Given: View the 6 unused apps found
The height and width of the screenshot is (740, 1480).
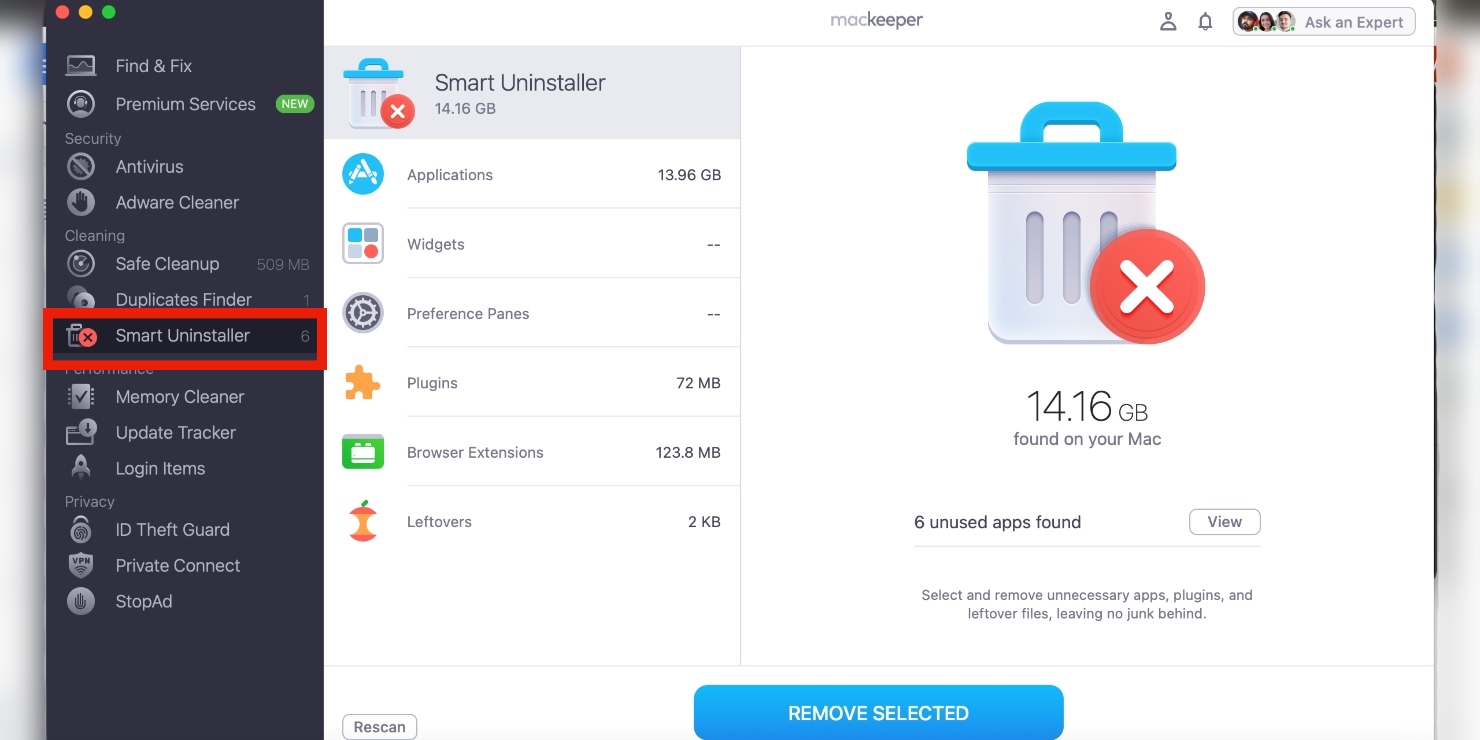Looking at the screenshot, I should tap(1224, 522).
